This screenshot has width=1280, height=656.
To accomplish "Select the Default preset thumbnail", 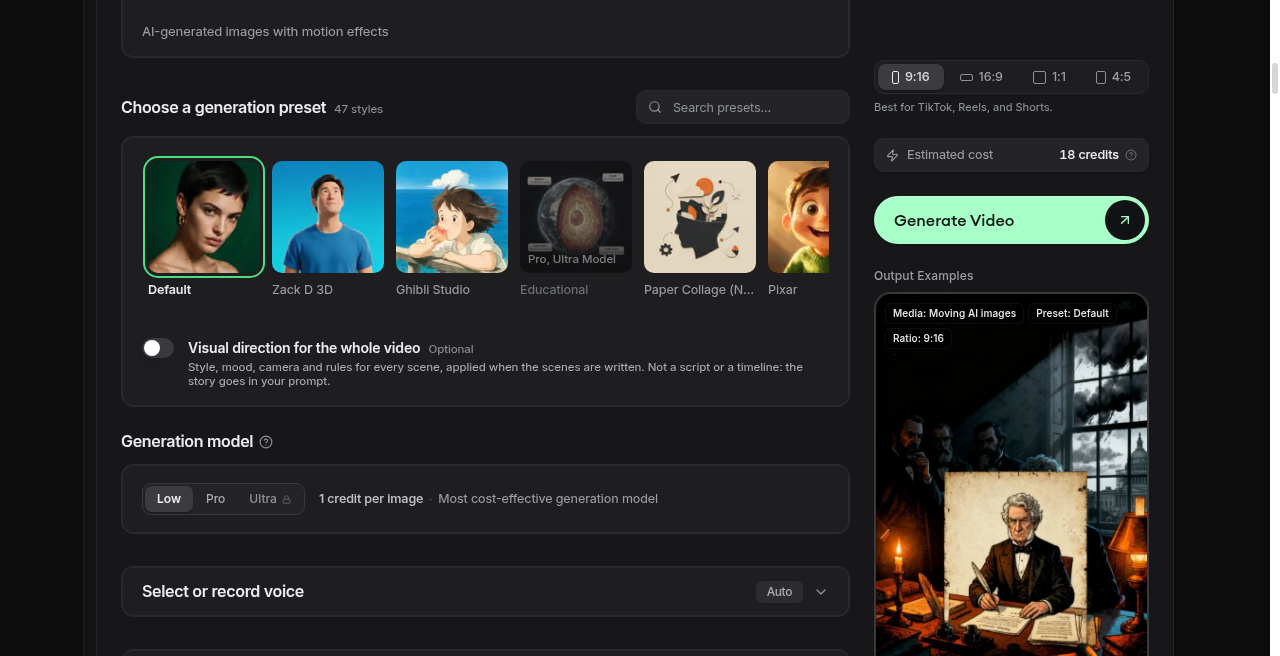I will tap(204, 217).
